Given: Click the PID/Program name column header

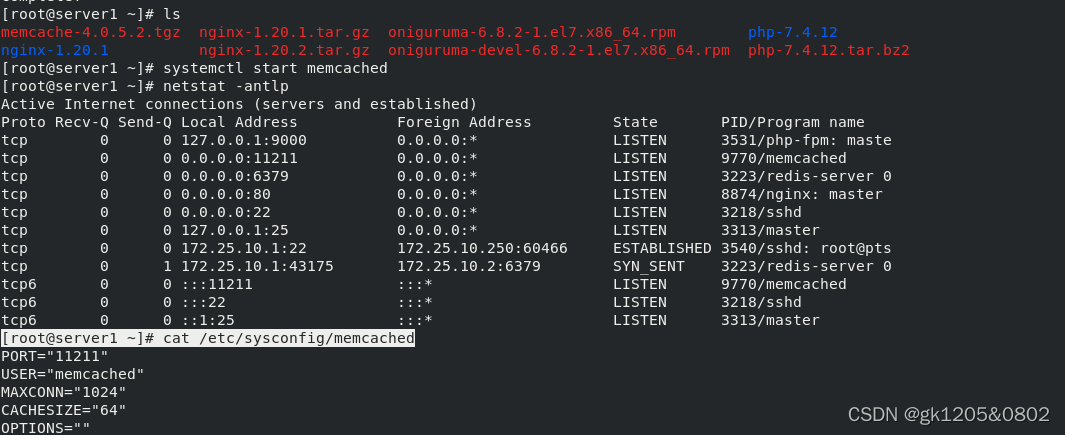Looking at the screenshot, I should pos(793,122).
